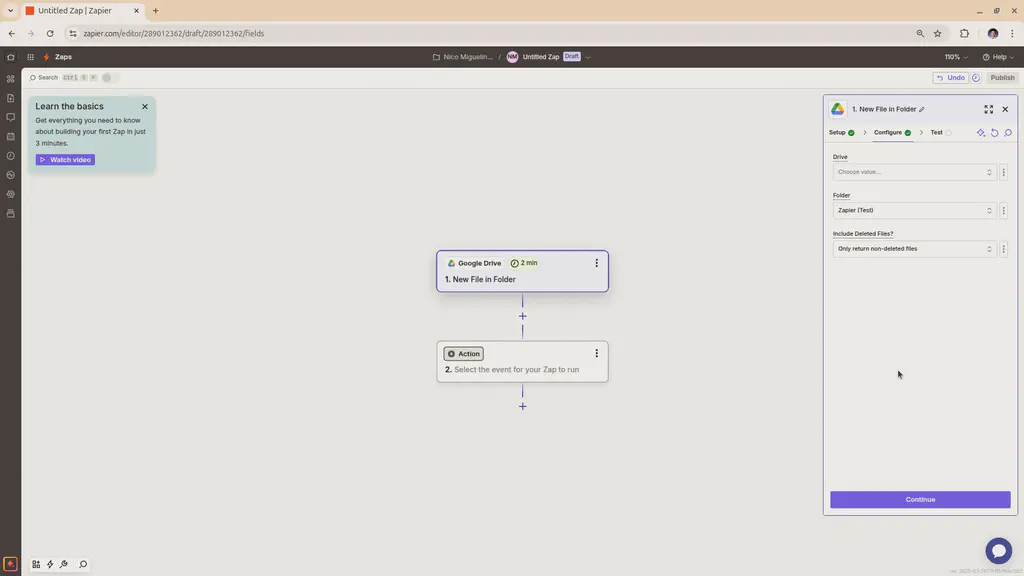
Task: Click the Google Drive step's three-dot menu
Action: pyautogui.click(x=596, y=263)
